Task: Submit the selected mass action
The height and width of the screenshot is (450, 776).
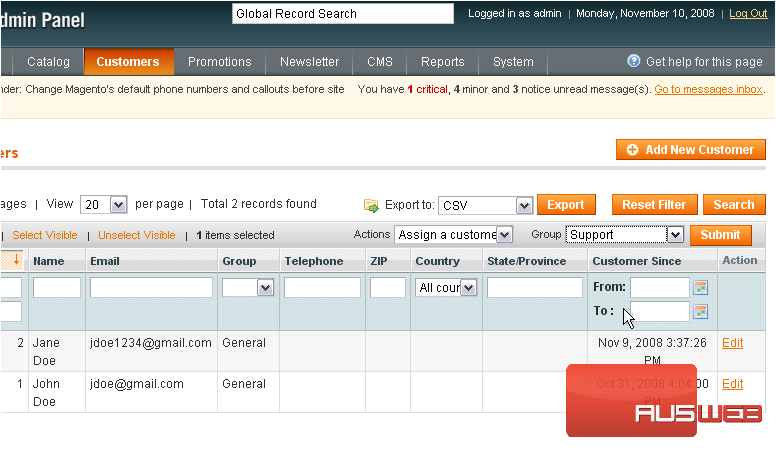Action: point(720,235)
